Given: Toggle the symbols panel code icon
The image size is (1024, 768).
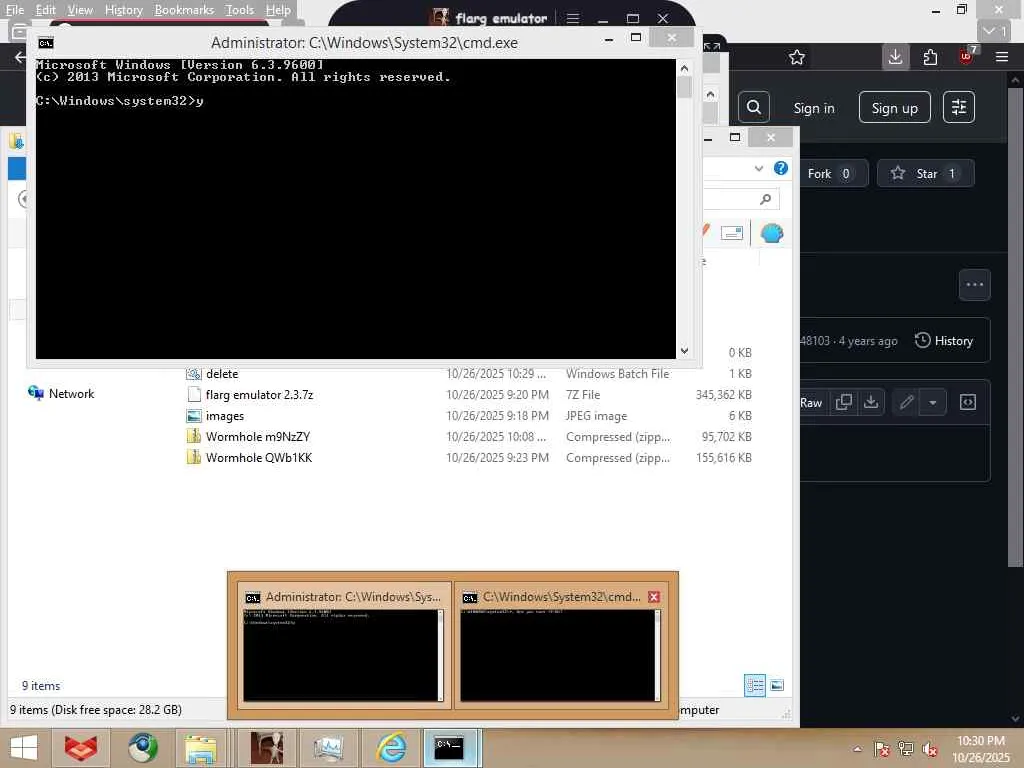Looking at the screenshot, I should (968, 402).
